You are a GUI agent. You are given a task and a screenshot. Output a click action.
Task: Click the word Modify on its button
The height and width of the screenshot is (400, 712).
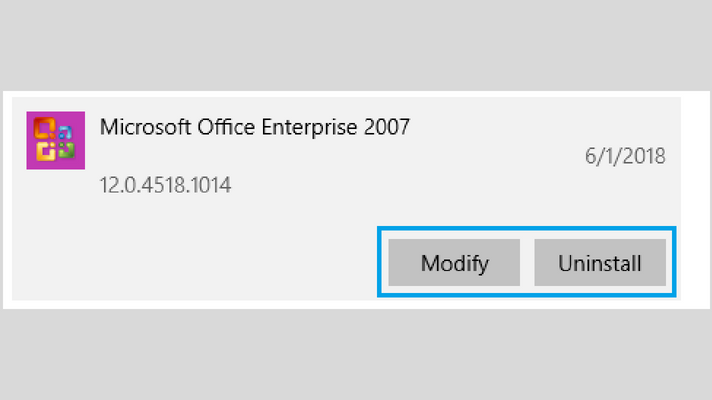pyautogui.click(x=455, y=263)
